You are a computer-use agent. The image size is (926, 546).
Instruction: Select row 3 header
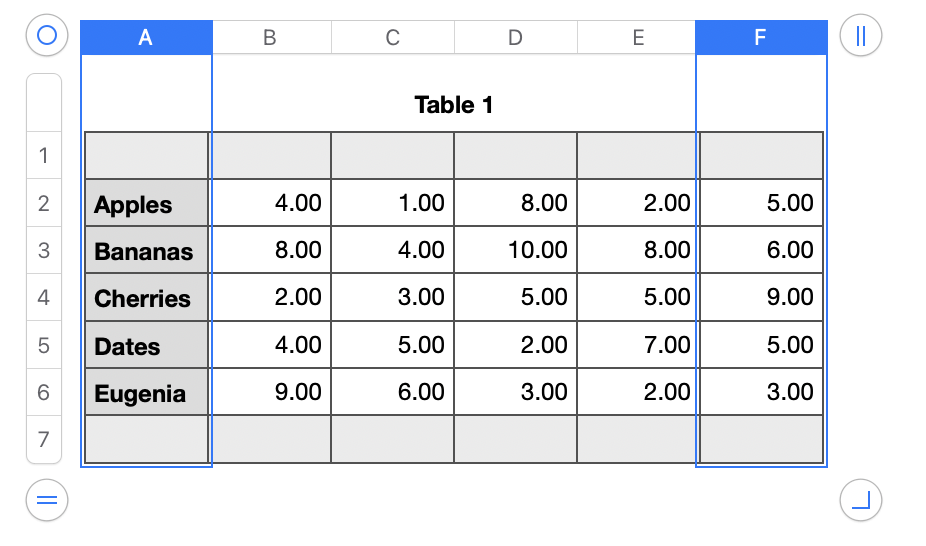click(43, 250)
